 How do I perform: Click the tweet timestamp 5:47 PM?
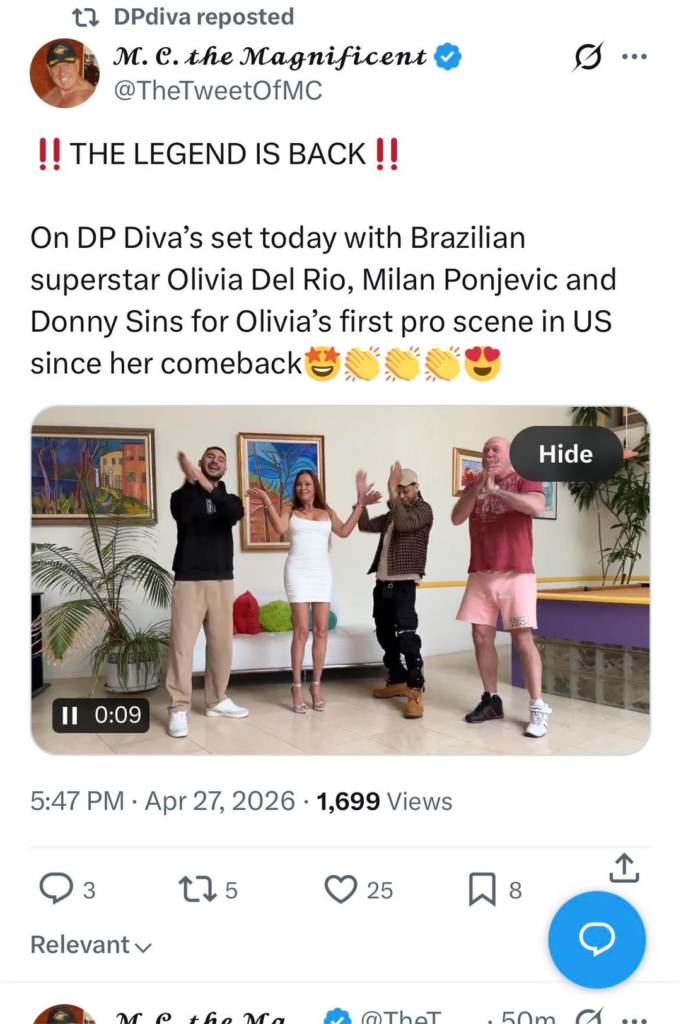click(x=76, y=801)
